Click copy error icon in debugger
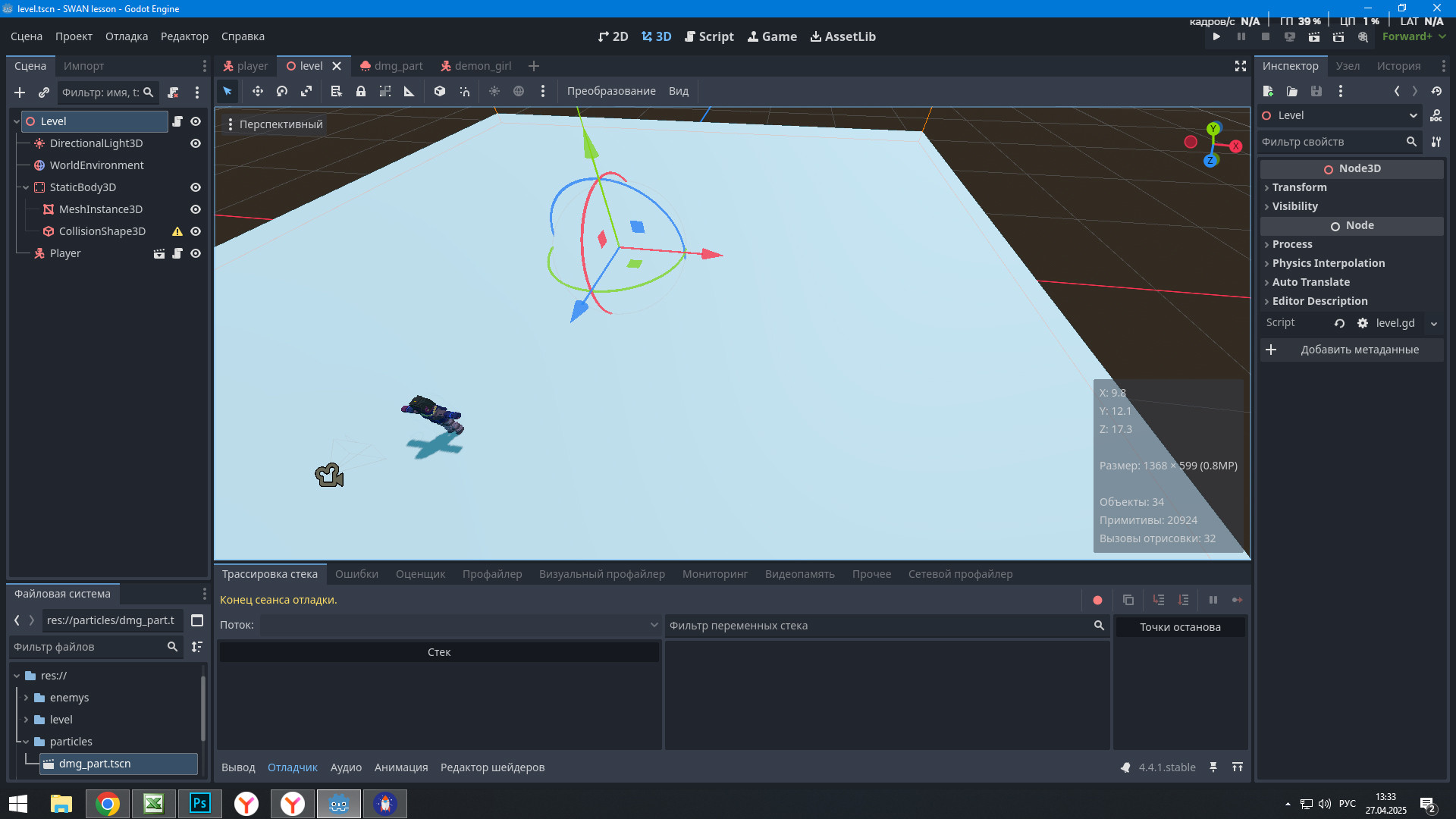 [1128, 600]
